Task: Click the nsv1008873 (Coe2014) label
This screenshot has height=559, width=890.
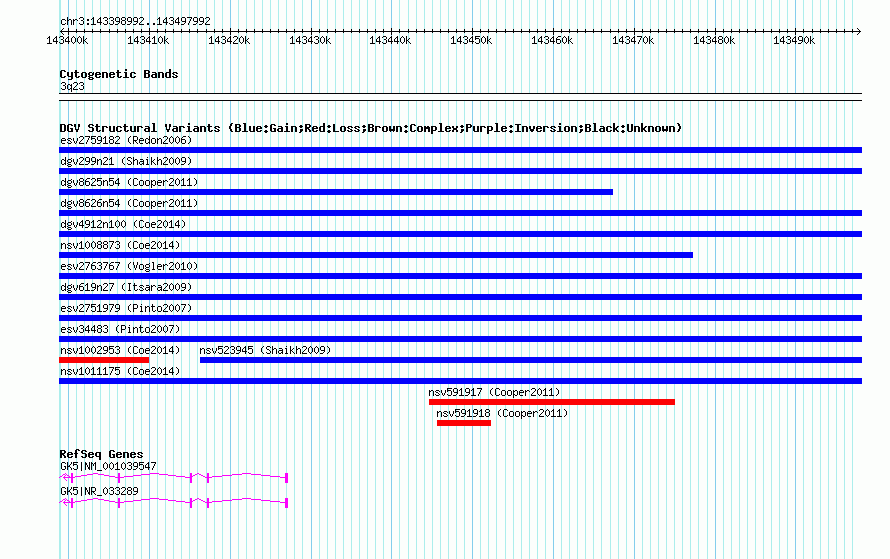Action: click(x=120, y=245)
